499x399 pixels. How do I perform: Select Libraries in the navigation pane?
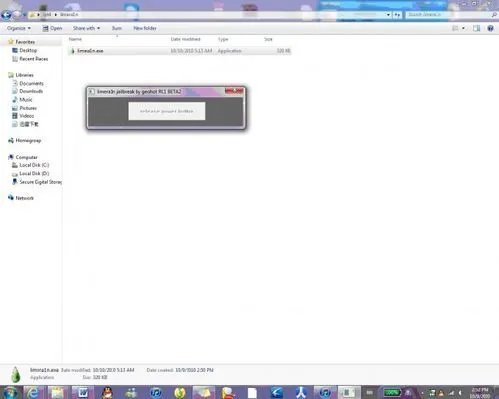(x=24, y=75)
